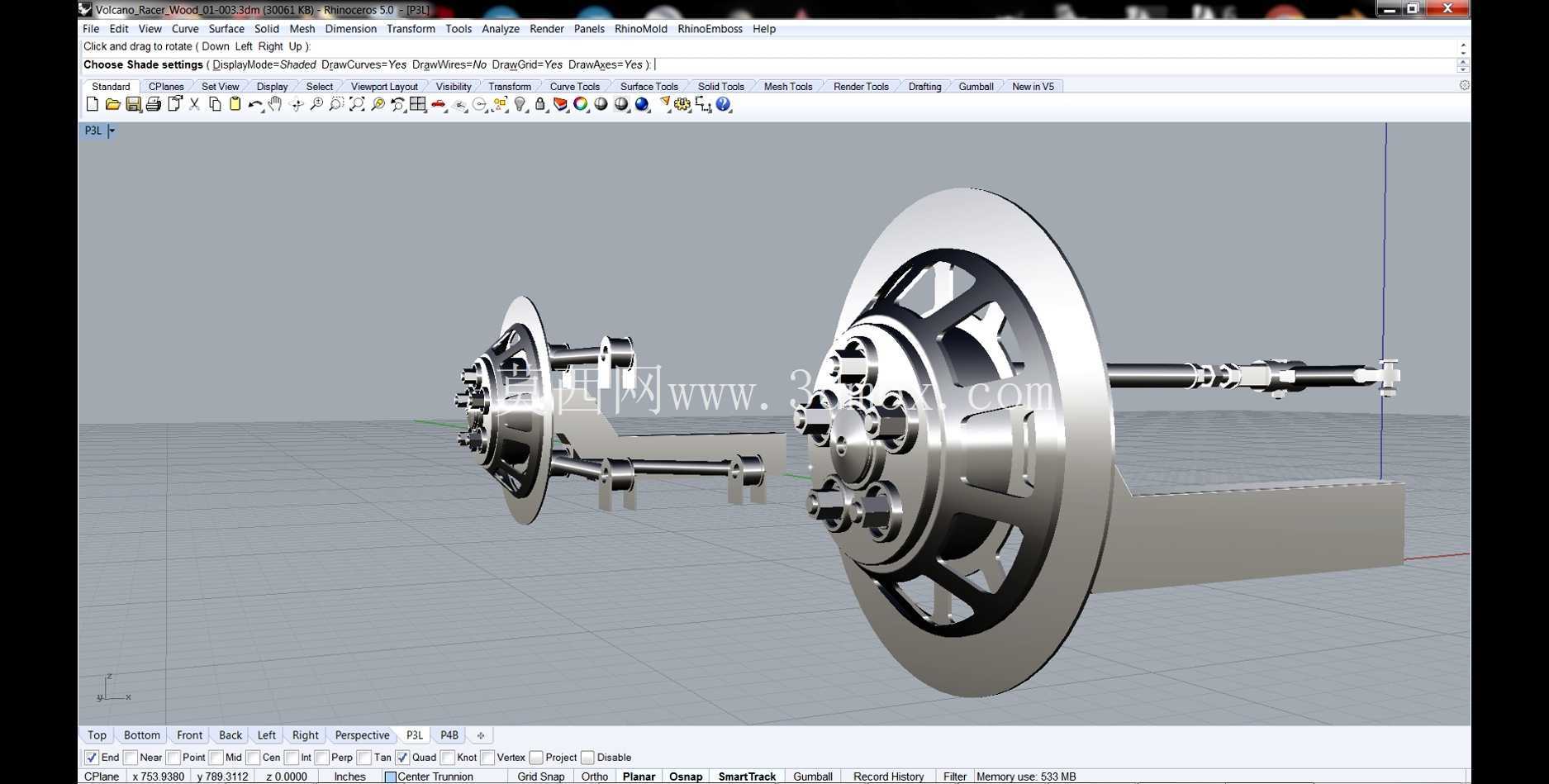Image resolution: width=1549 pixels, height=784 pixels.
Task: Enable the Cen osnap checkbox
Action: (254, 758)
